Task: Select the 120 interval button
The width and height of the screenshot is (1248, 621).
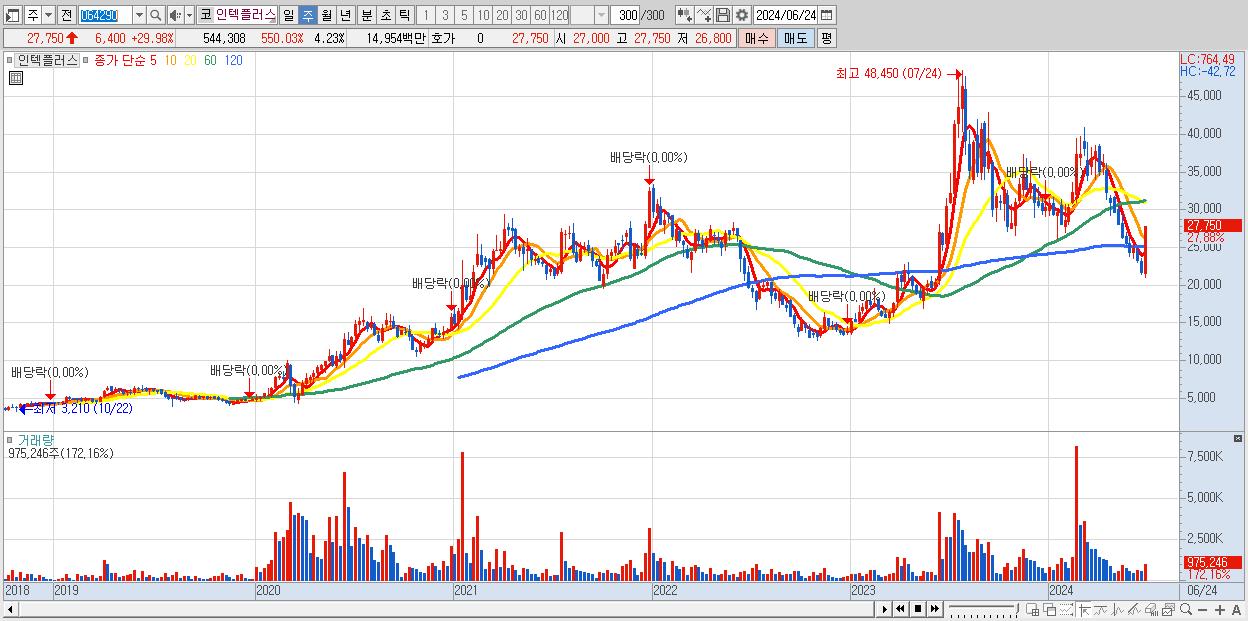Action: click(560, 15)
